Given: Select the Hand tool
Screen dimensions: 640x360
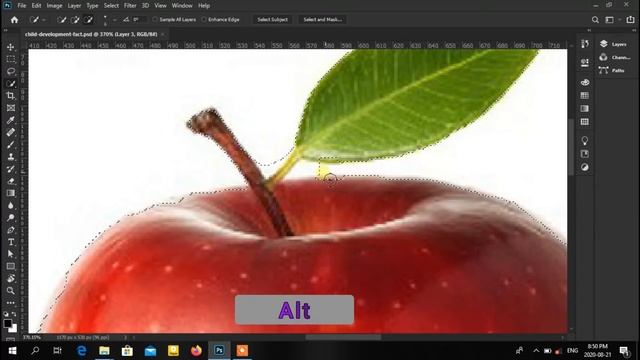Looking at the screenshot, I should 11,278.
